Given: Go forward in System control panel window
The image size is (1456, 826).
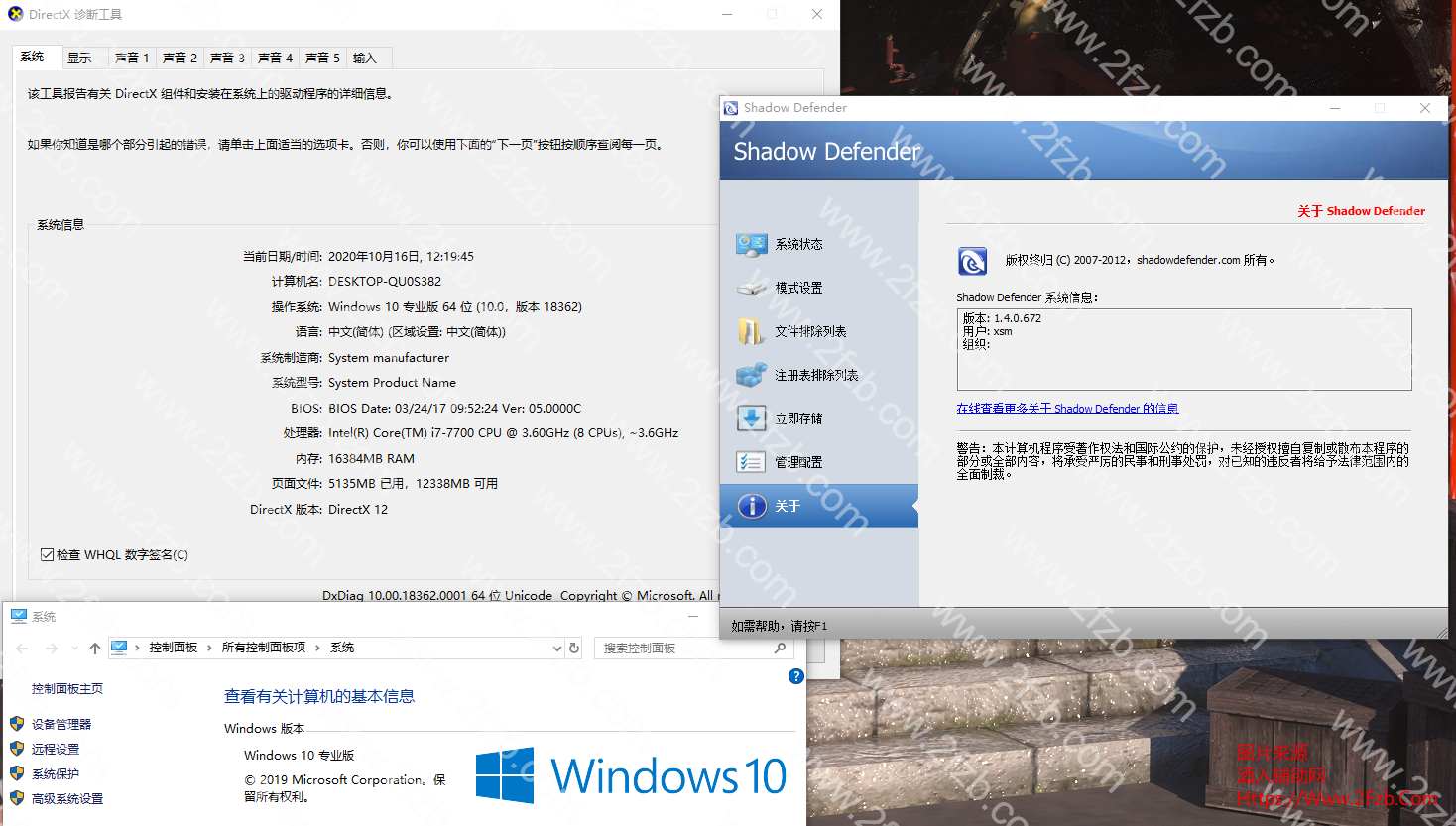Looking at the screenshot, I should pos(51,648).
